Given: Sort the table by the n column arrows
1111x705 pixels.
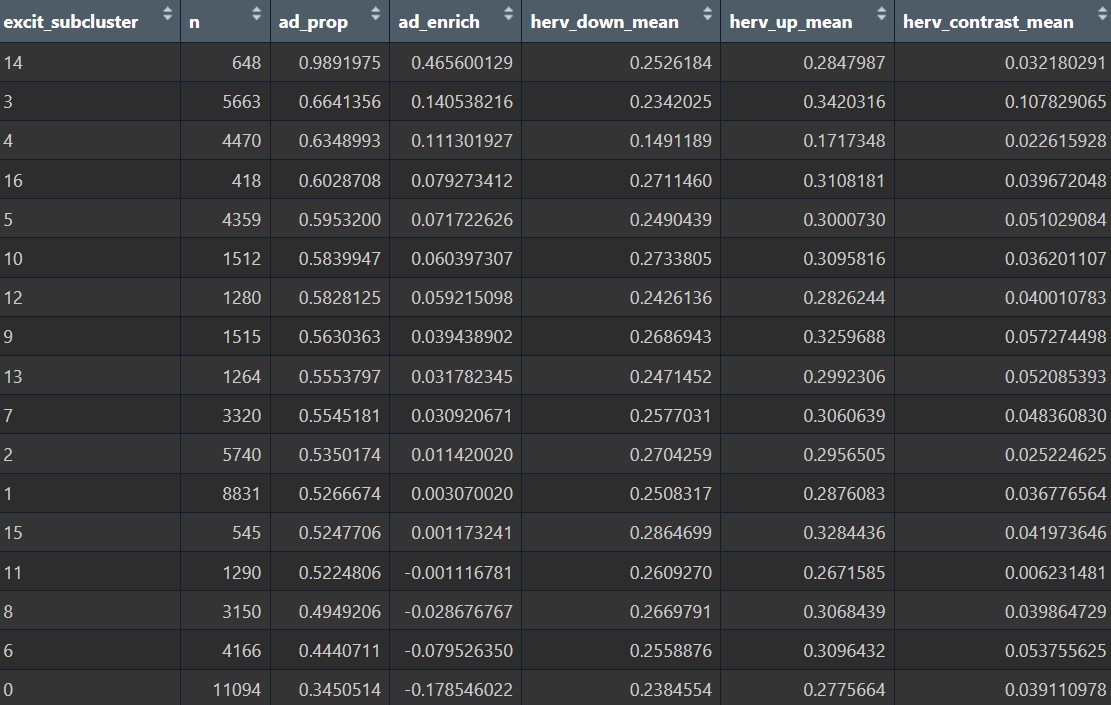Looking at the screenshot, I should (256, 15).
